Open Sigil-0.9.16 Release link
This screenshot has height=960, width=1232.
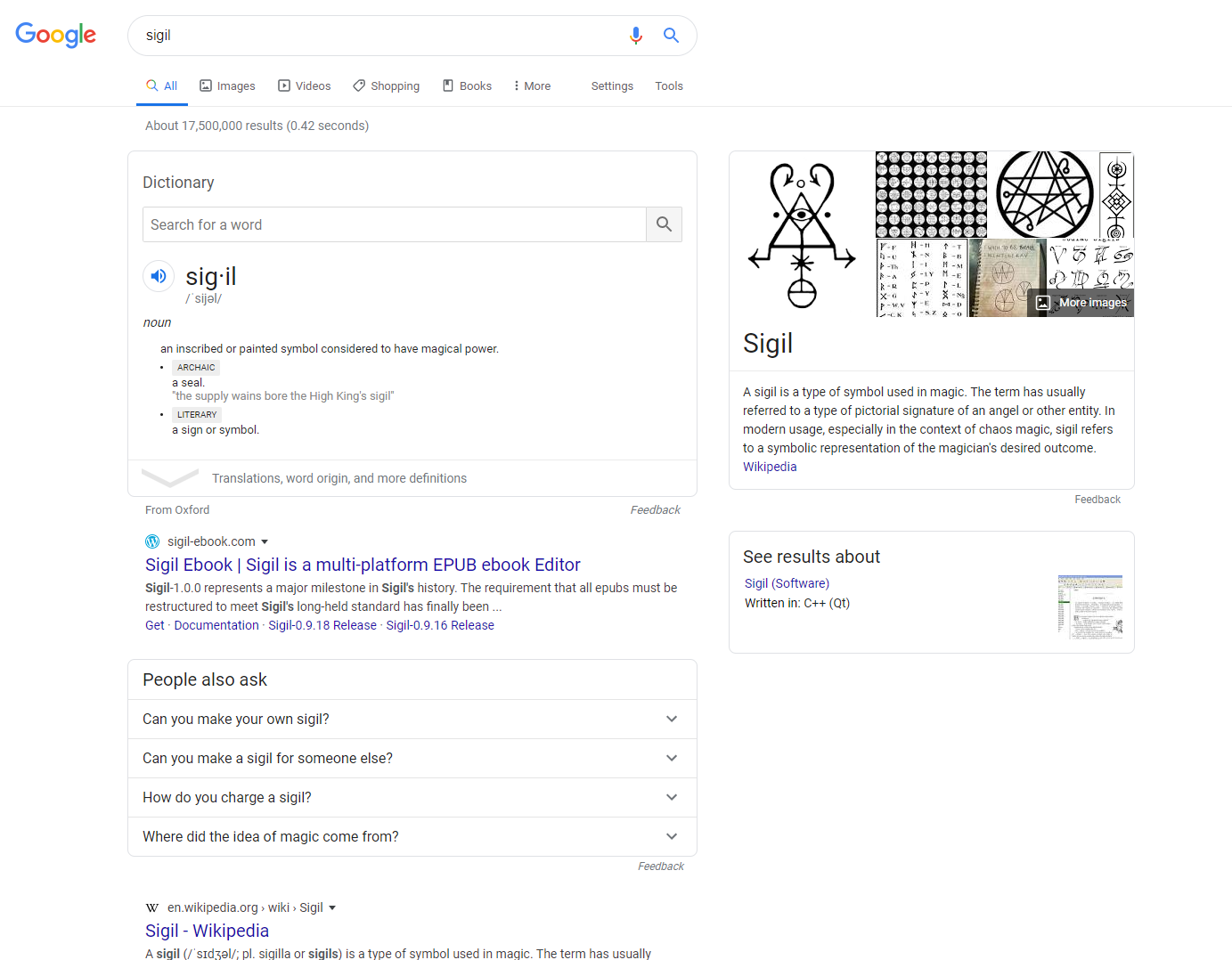pyautogui.click(x=440, y=625)
